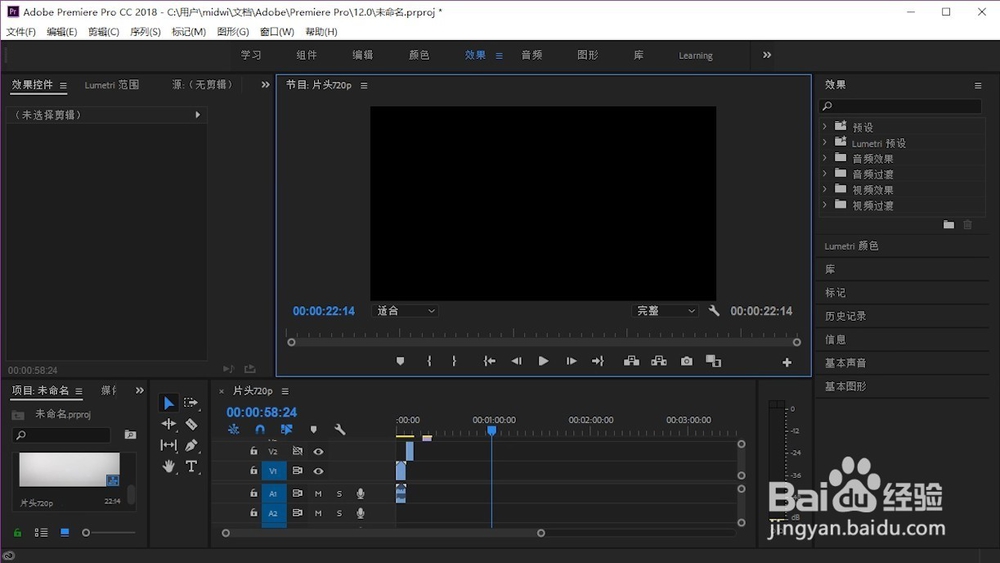Select the Hand tool

[168, 466]
